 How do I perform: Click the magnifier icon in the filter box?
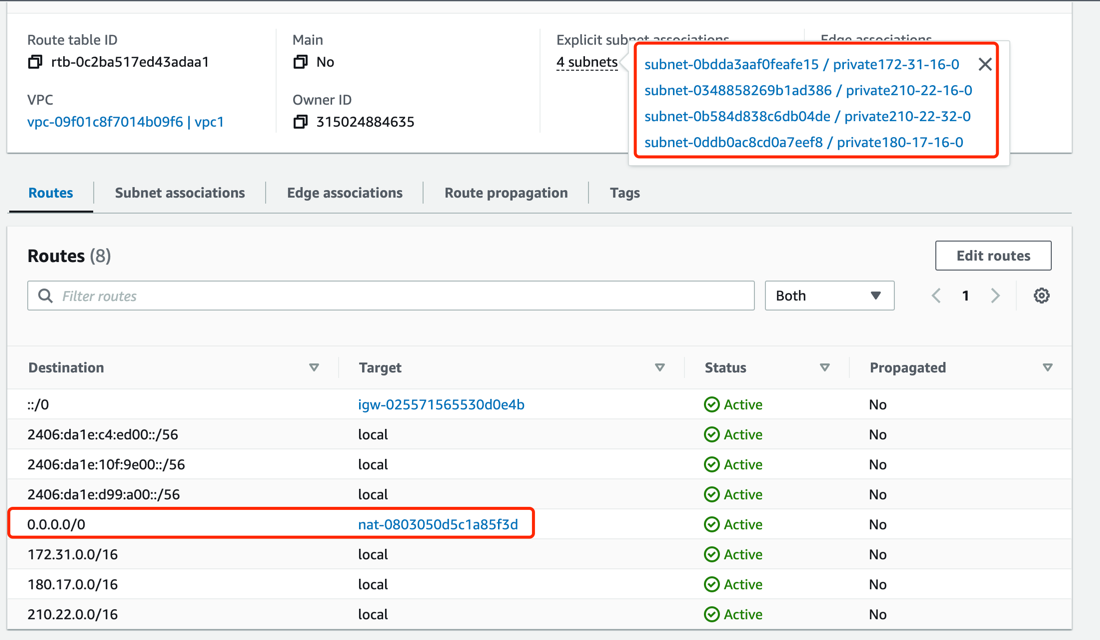[45, 295]
